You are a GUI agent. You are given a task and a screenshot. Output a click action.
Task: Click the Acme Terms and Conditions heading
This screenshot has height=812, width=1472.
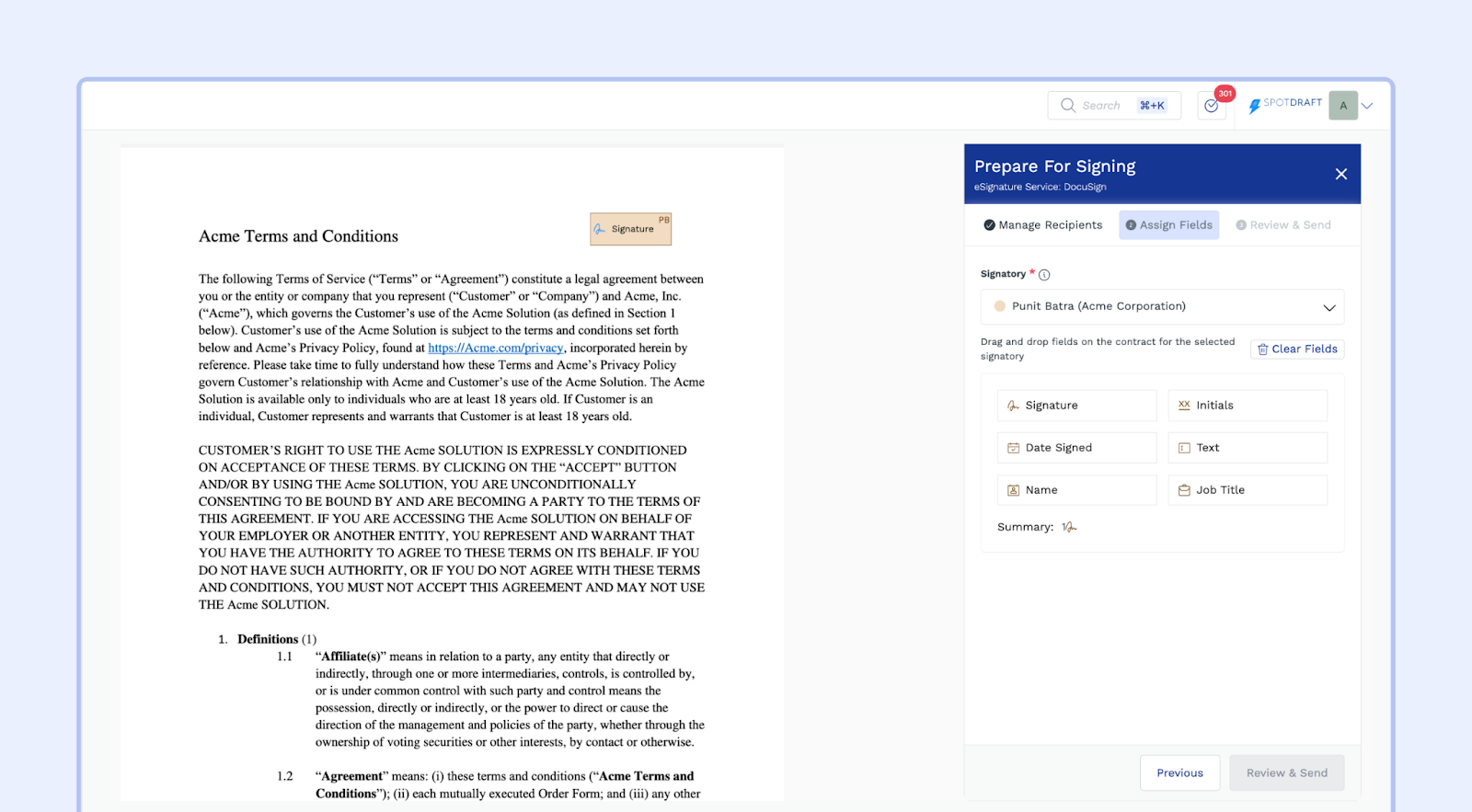(x=299, y=236)
